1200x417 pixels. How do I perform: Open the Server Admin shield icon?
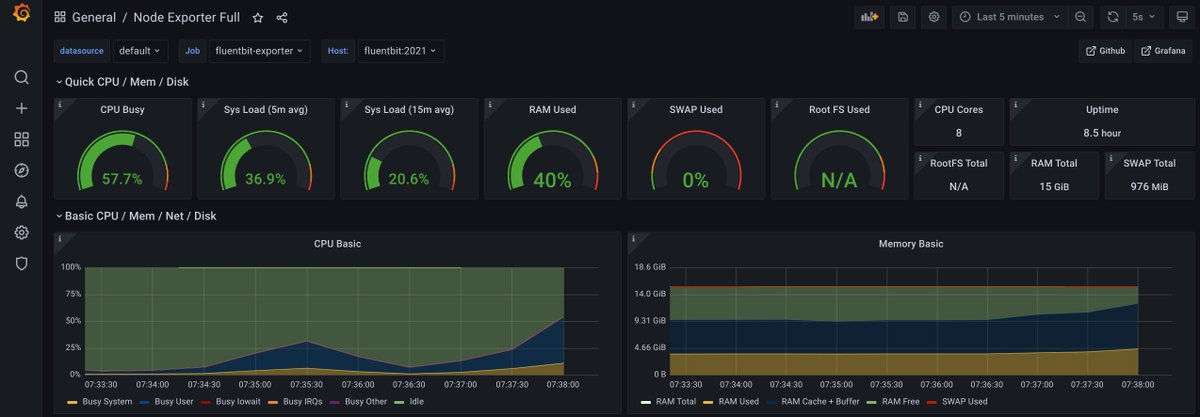pyautogui.click(x=21, y=263)
